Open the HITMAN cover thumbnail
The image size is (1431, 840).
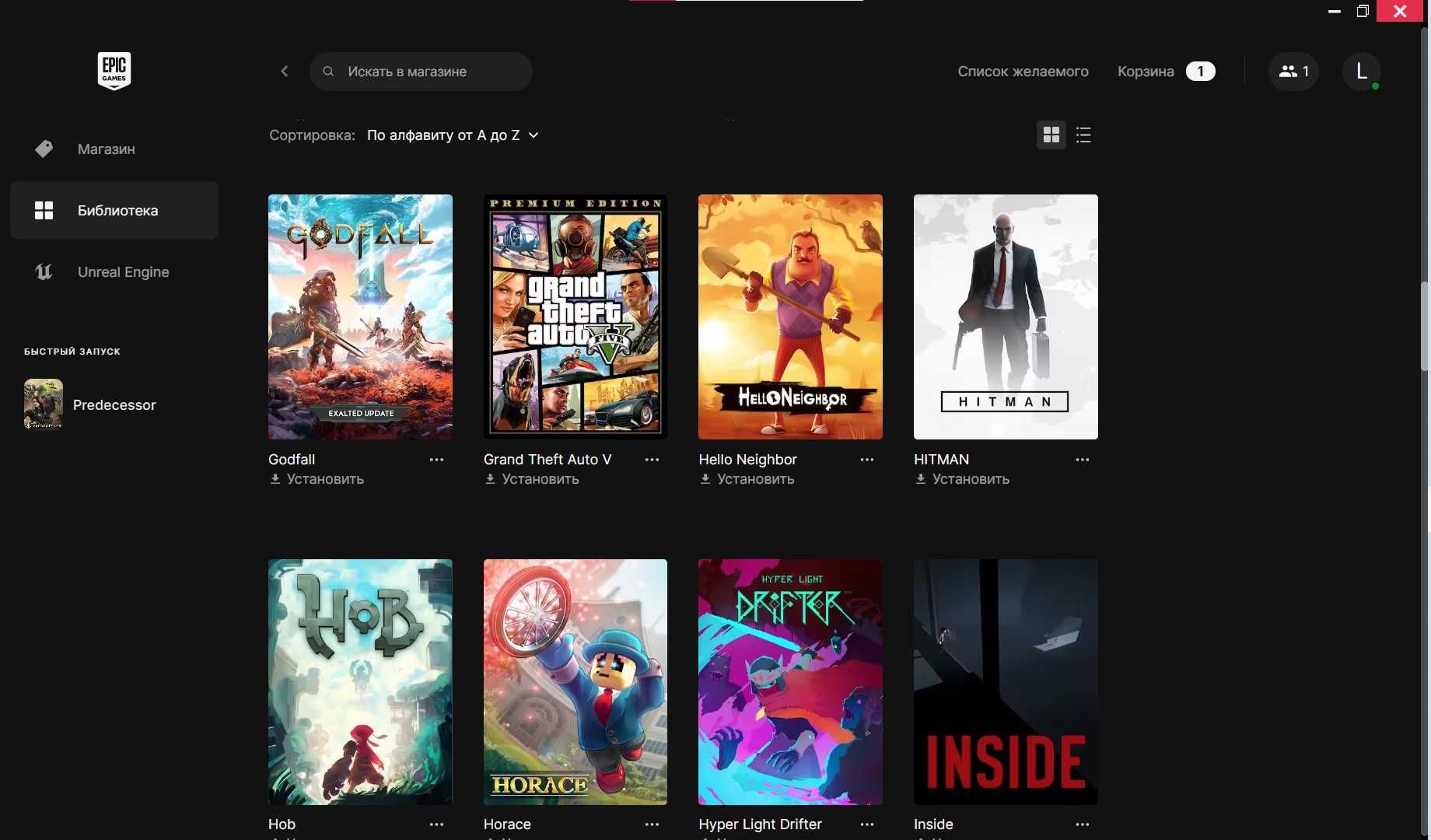pyautogui.click(x=1006, y=317)
